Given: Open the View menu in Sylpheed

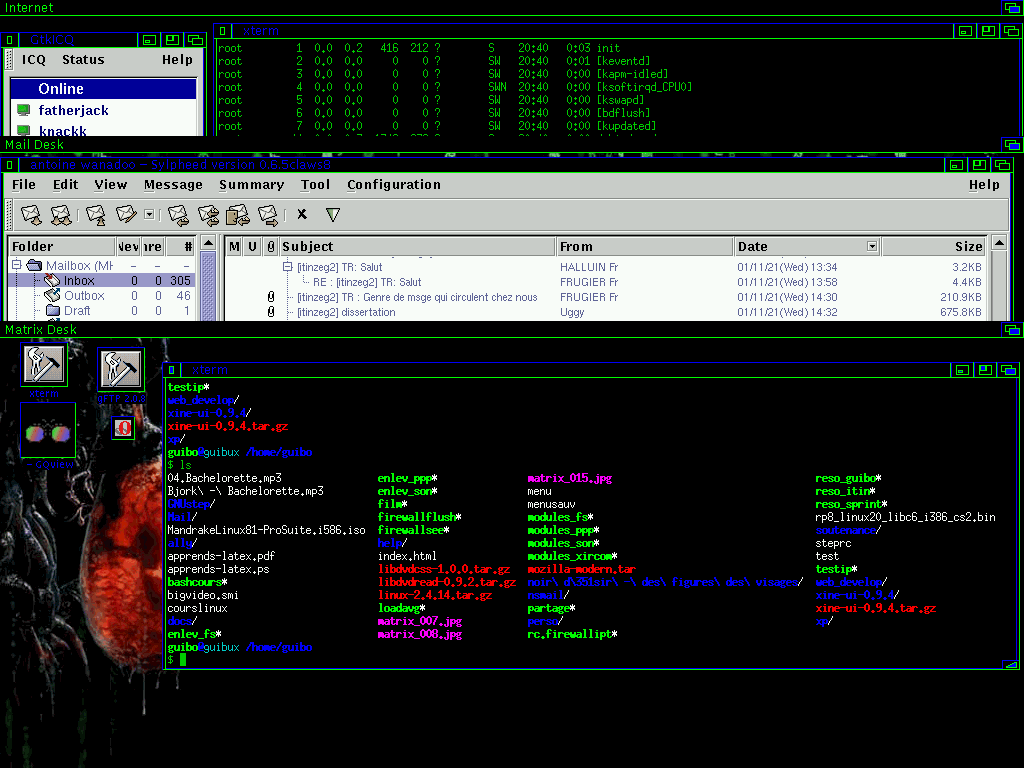Looking at the screenshot, I should (x=110, y=185).
